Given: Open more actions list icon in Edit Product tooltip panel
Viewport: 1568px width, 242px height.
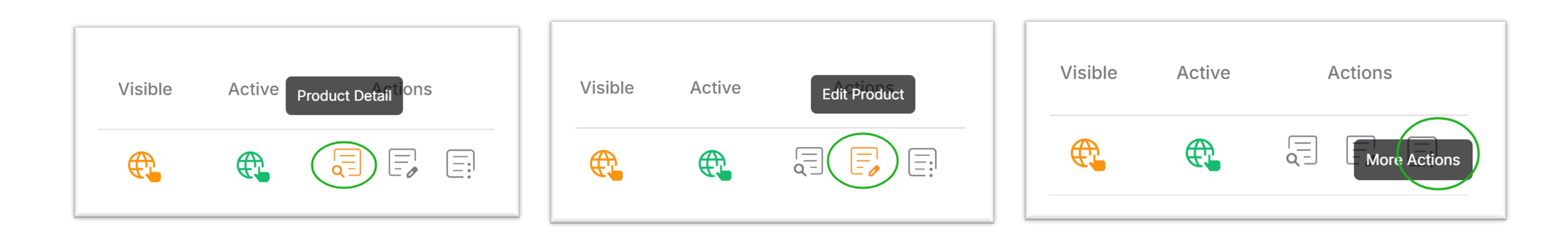Looking at the screenshot, I should (x=922, y=162).
